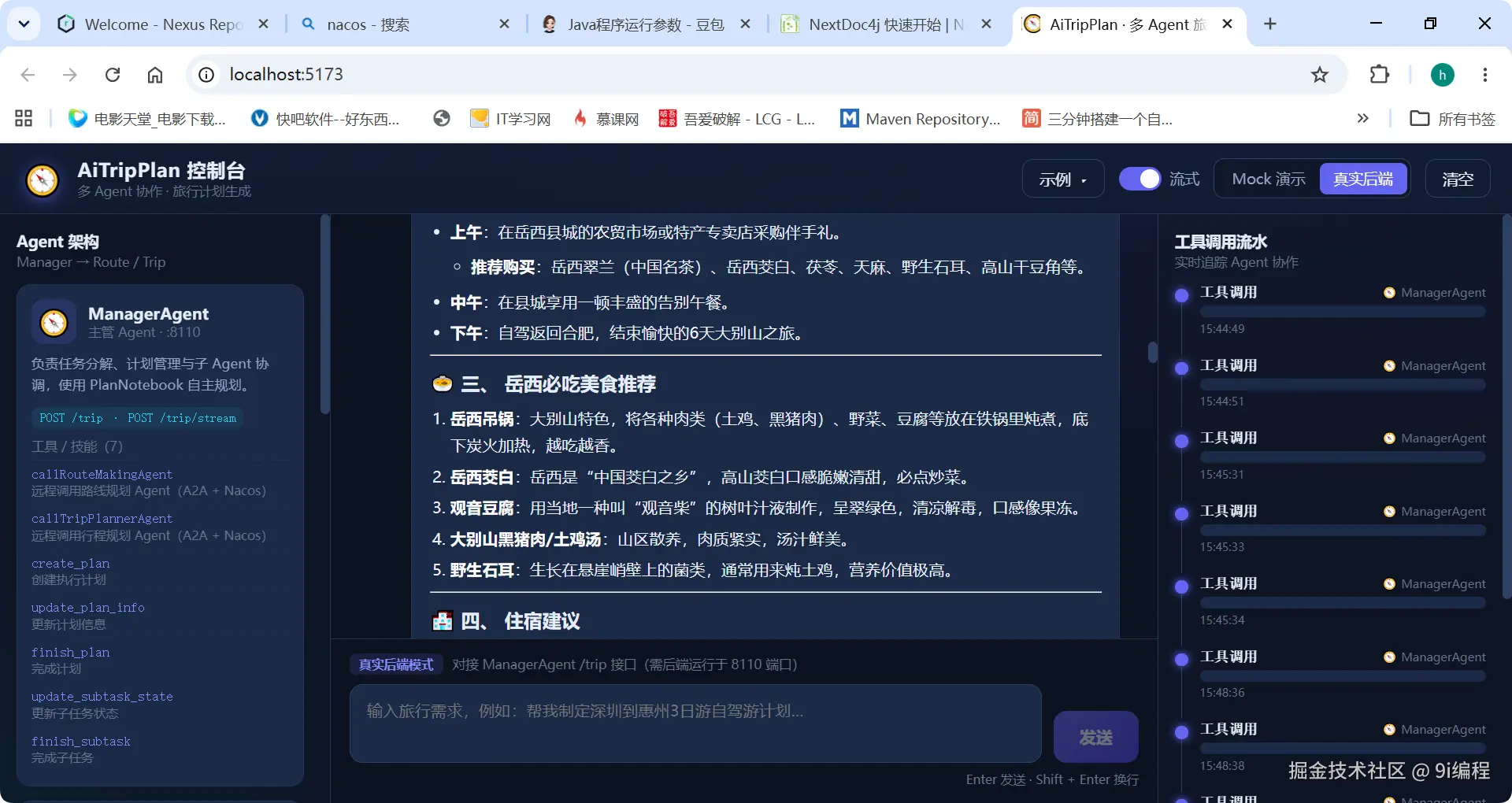1512x803 pixels.
Task: Click the POST /trip/stream endpoint label
Action: pyautogui.click(x=182, y=418)
